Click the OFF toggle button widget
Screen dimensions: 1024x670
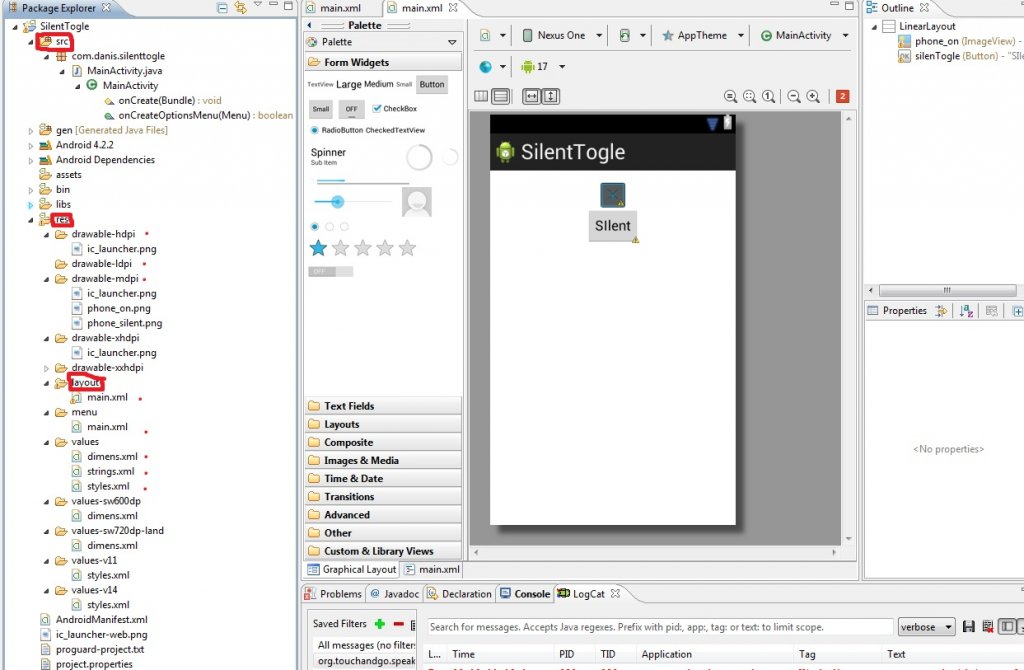(351, 109)
